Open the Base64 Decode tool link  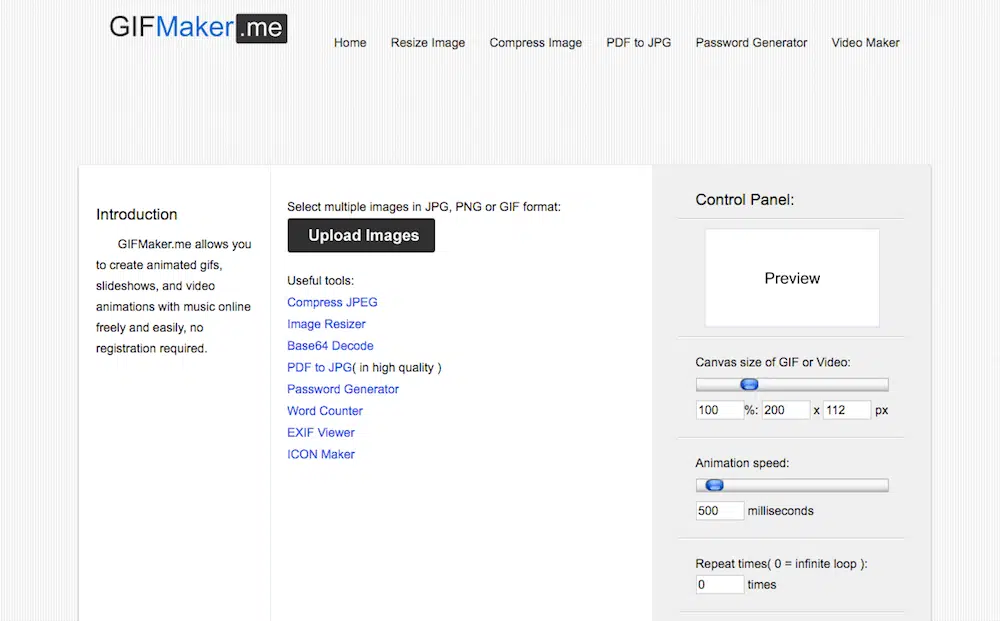pos(330,346)
